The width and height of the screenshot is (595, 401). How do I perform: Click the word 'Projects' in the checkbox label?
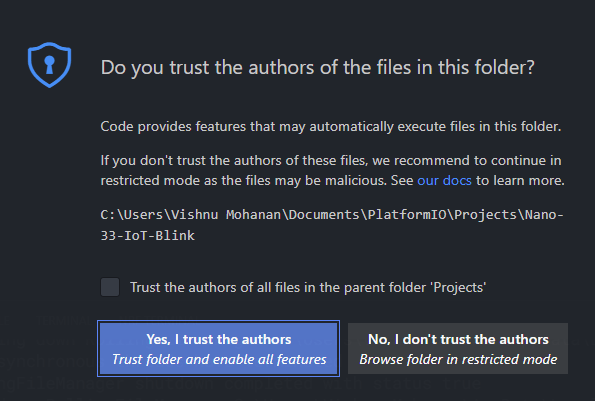(x=458, y=287)
